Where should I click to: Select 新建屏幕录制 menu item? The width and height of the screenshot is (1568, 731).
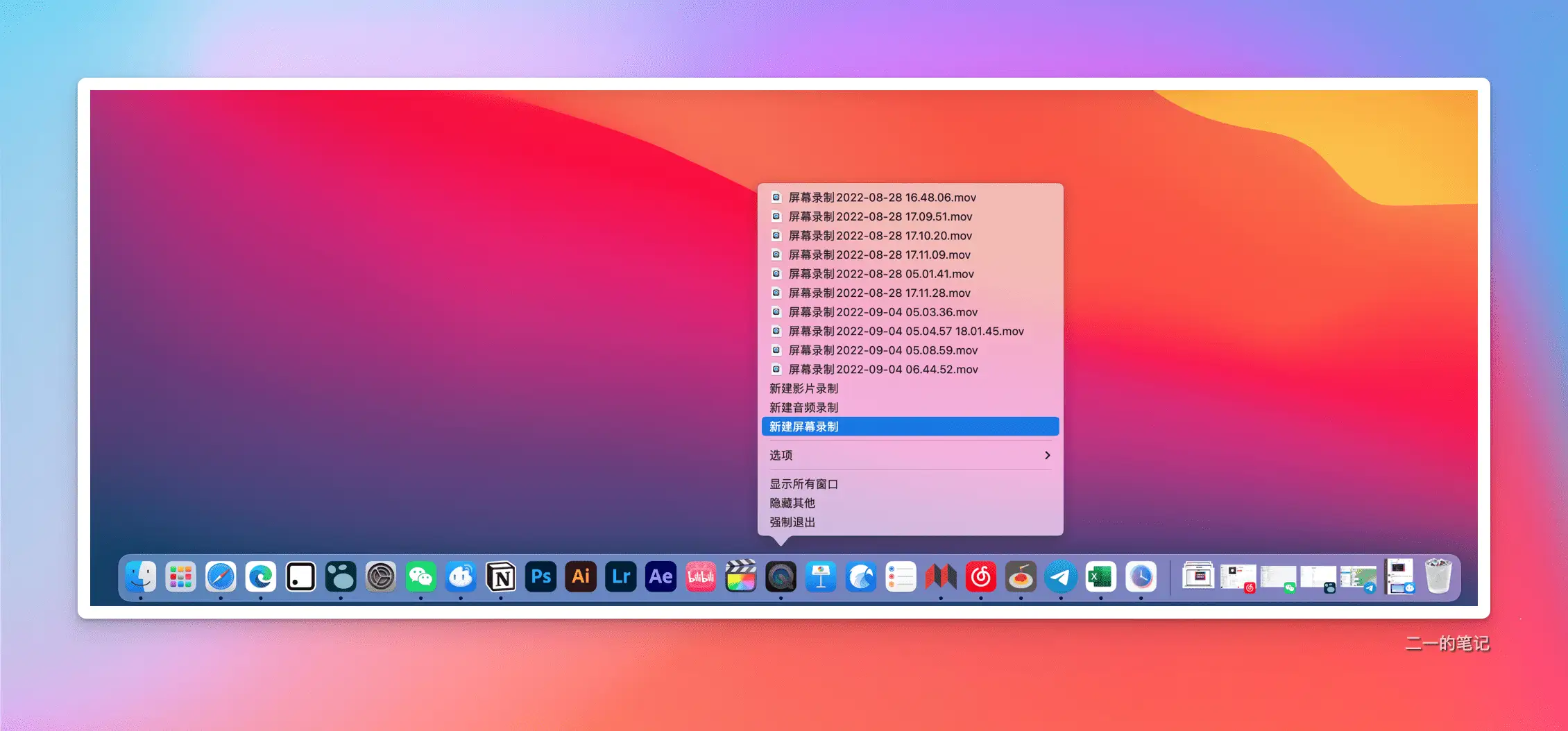click(x=910, y=427)
